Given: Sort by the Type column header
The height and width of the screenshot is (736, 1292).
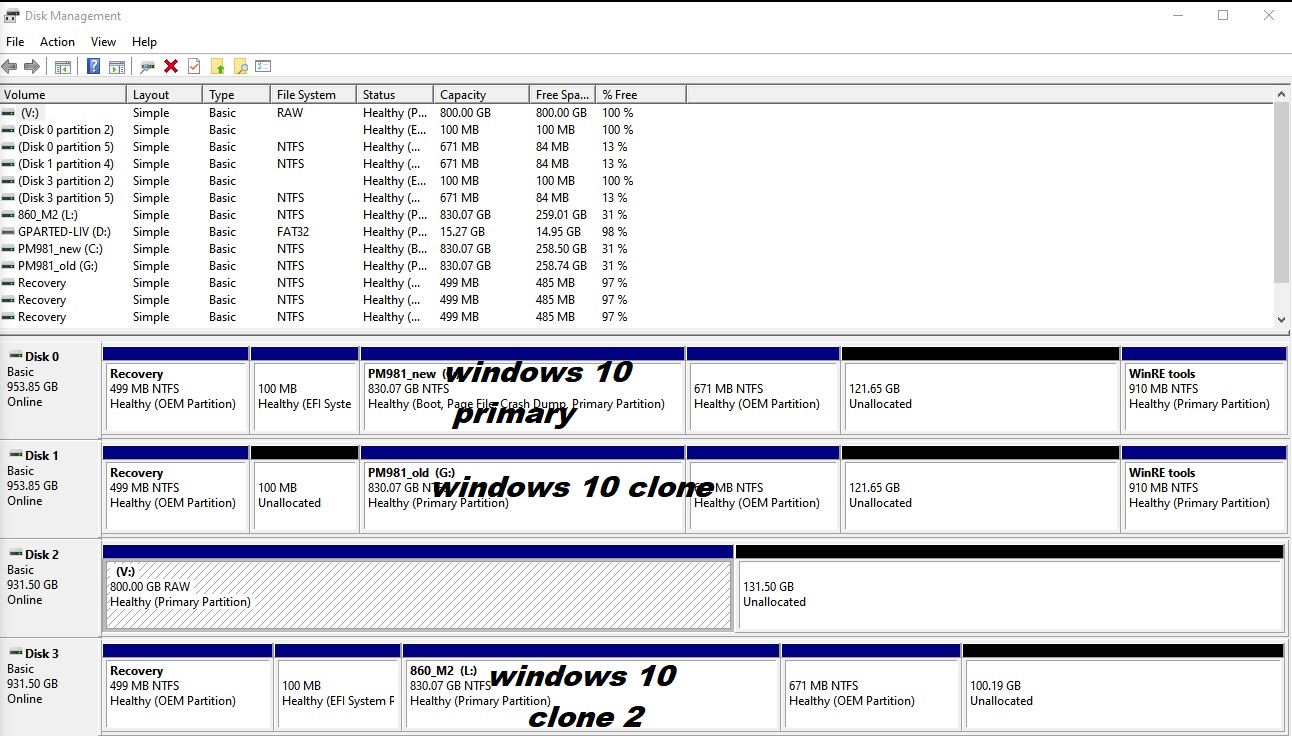Looking at the screenshot, I should pyautogui.click(x=236, y=95).
